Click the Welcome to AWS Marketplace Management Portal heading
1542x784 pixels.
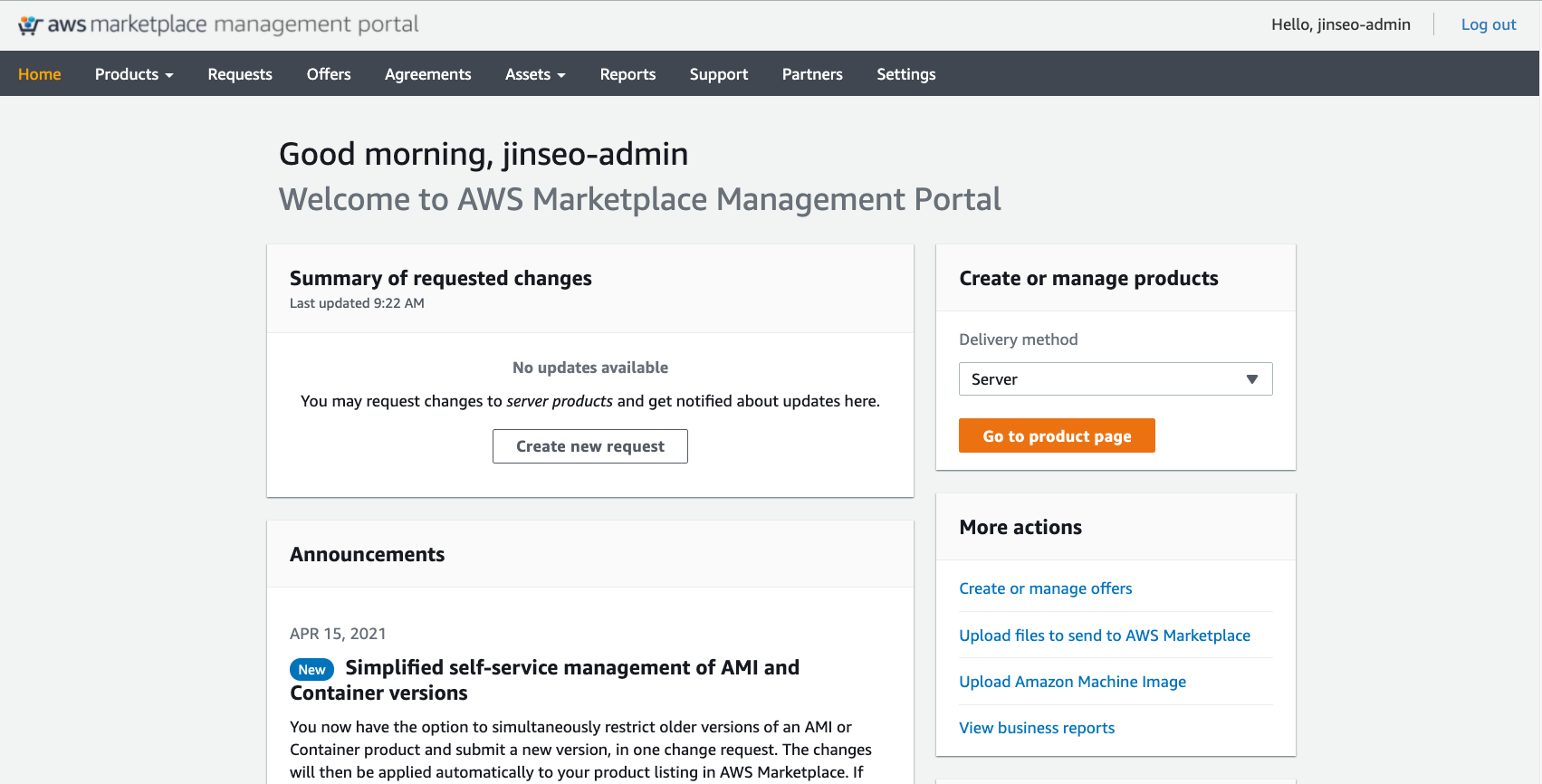click(640, 199)
